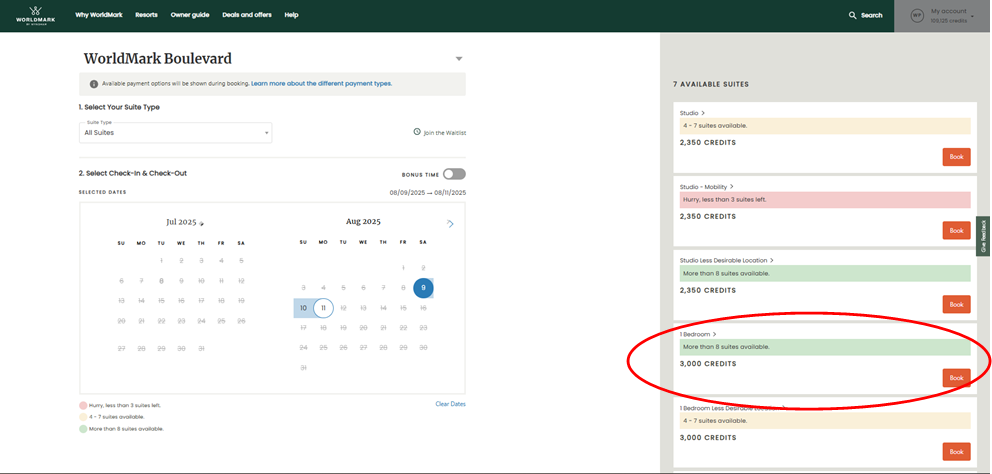Book the Studio Less Desirable Location suite
The image size is (992, 474).
tap(956, 304)
